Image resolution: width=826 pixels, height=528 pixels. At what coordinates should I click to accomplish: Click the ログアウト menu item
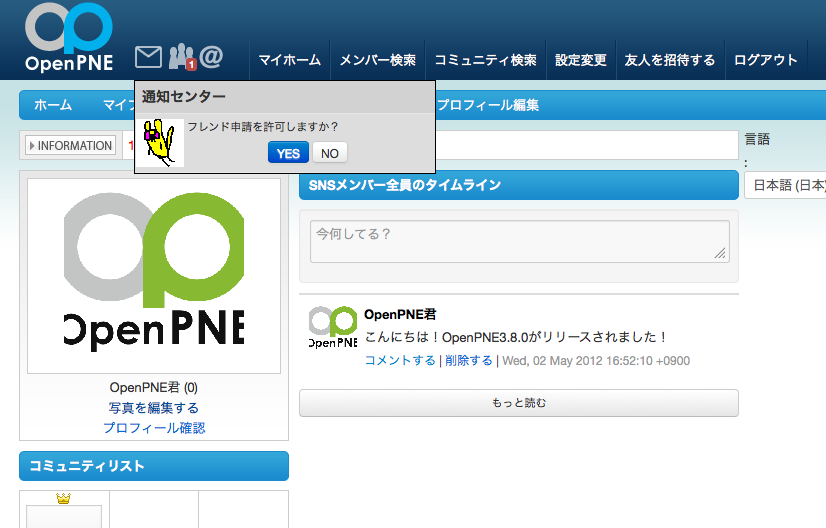click(765, 60)
